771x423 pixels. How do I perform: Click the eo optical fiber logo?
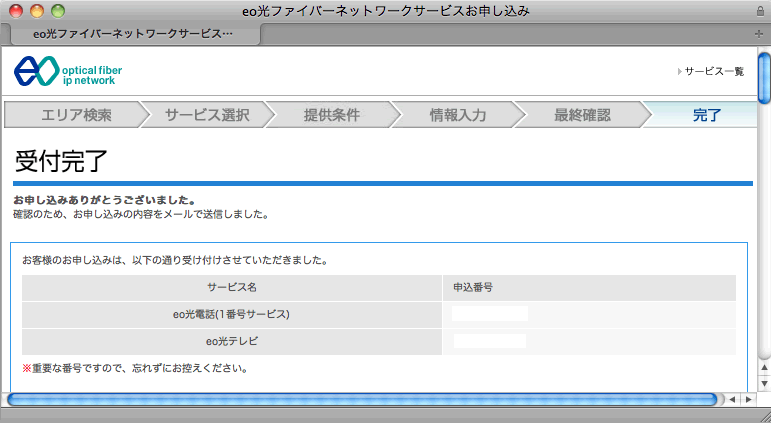[68, 71]
